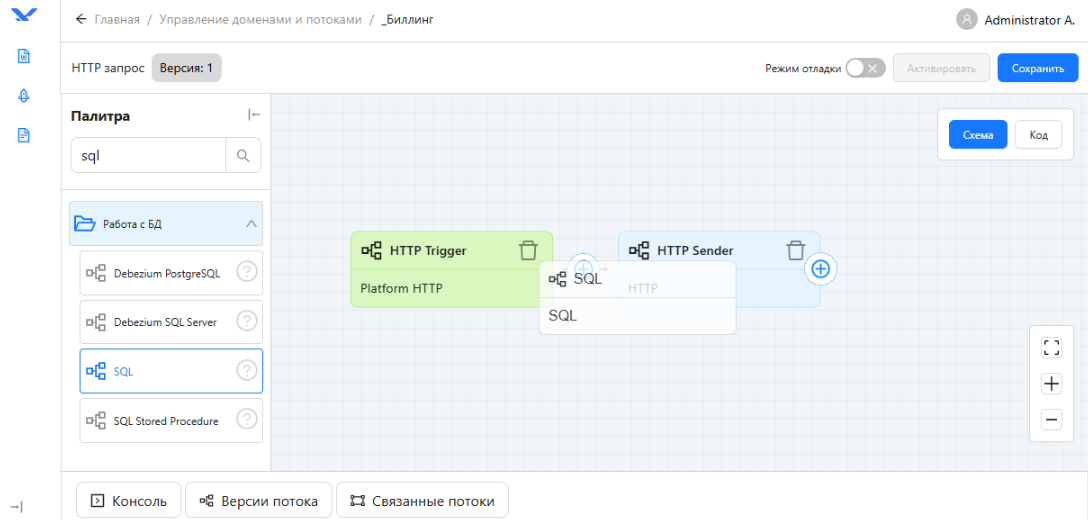Click the Сохранить button
Screen dimensions: 1088x520
pos(1037,68)
